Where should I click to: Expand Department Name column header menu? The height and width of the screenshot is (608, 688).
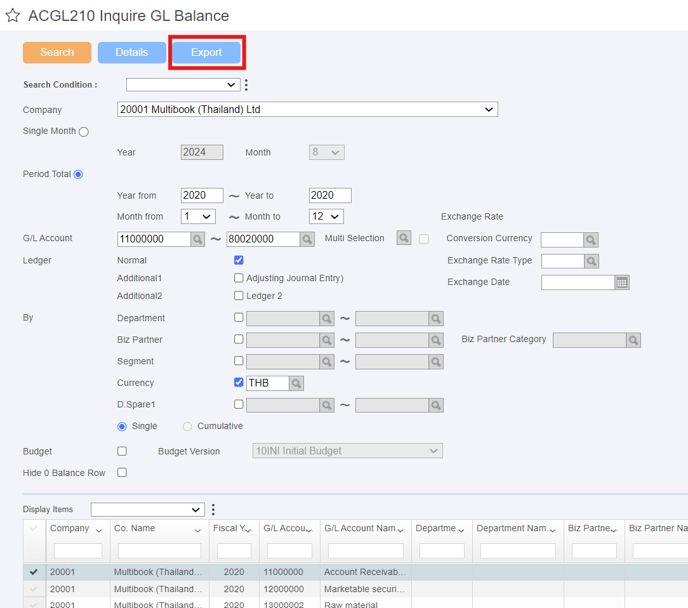[x=552, y=530]
